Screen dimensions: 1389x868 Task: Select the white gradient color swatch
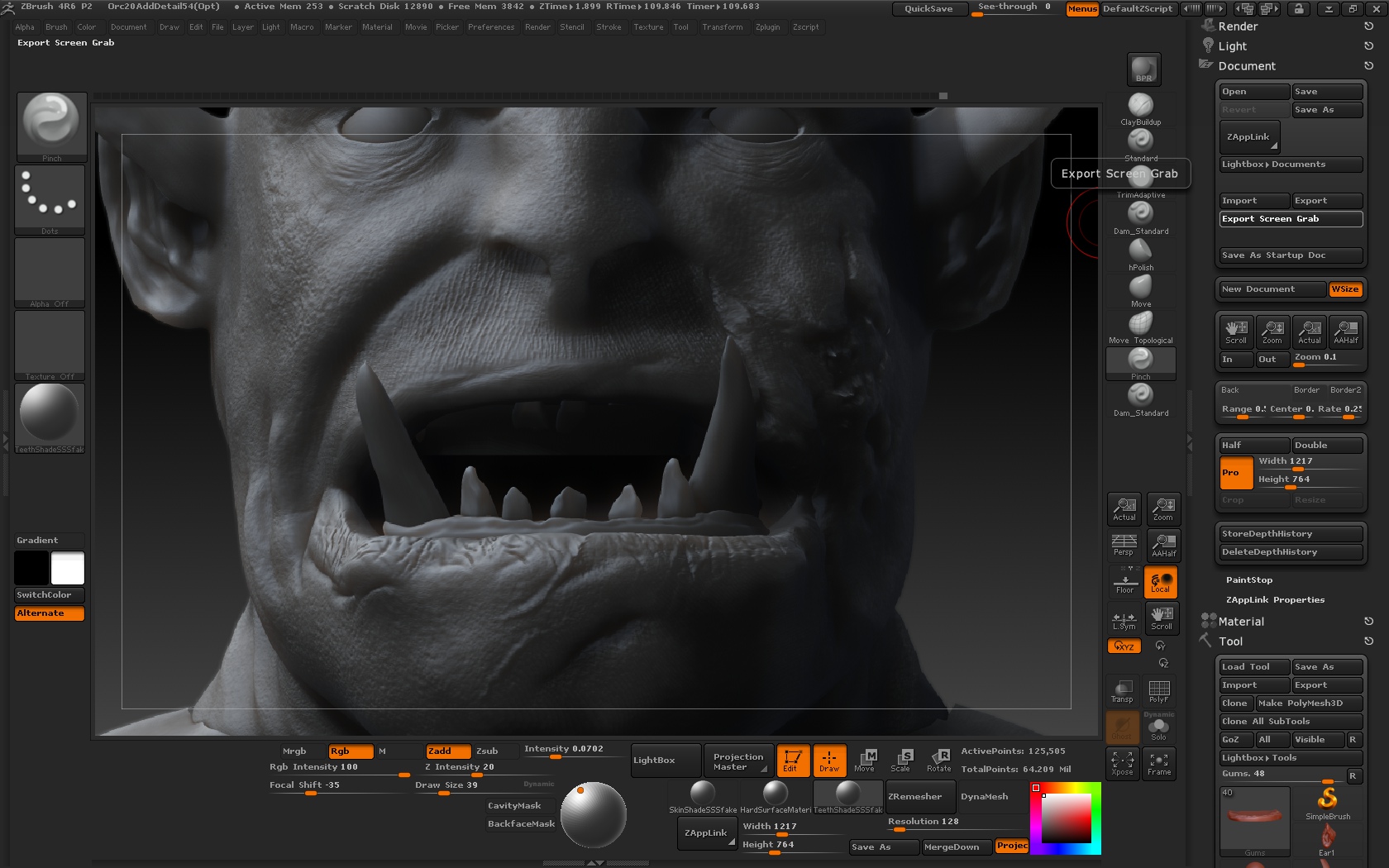pos(68,569)
